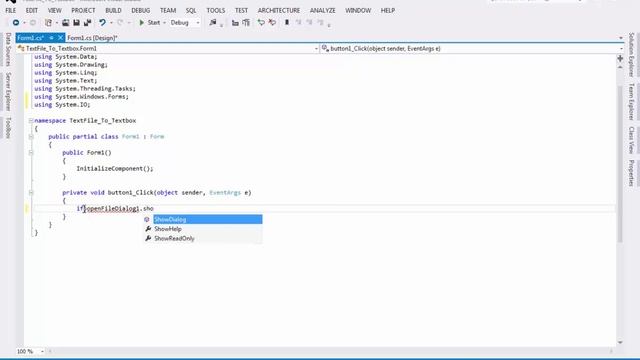Click the increase indent toolbar icon
The image size is (640, 360).
click(246, 23)
